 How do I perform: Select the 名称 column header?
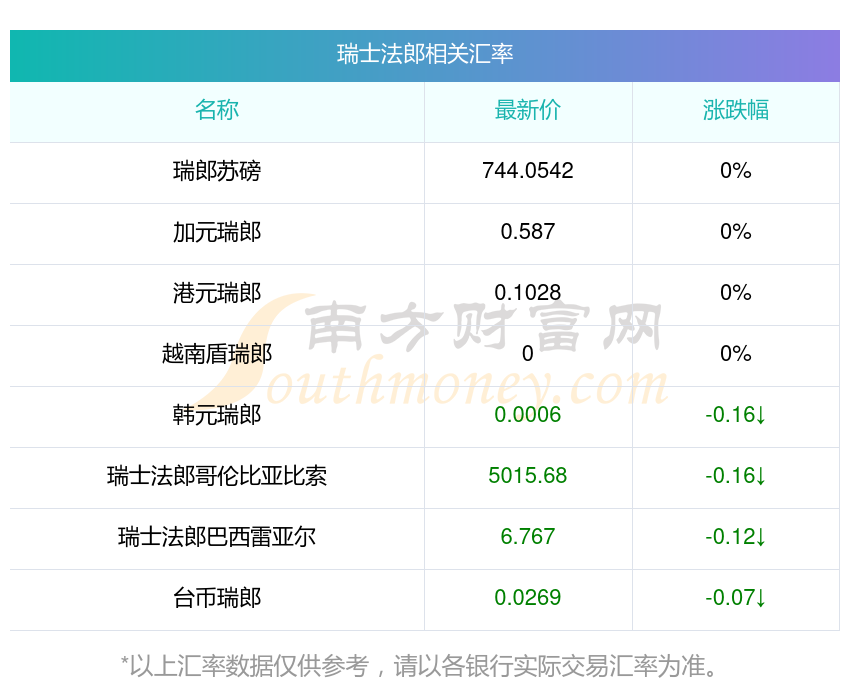217,110
